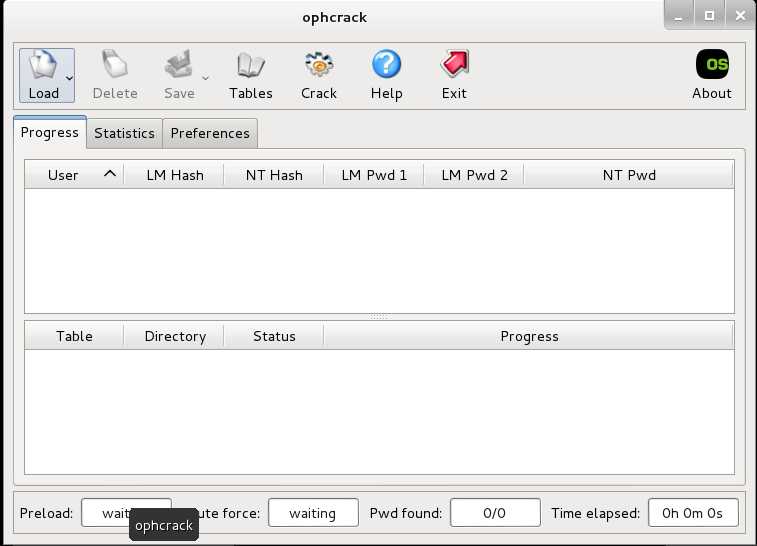This screenshot has width=757, height=546.
Task: Sort by the User column header
Action: (74, 175)
